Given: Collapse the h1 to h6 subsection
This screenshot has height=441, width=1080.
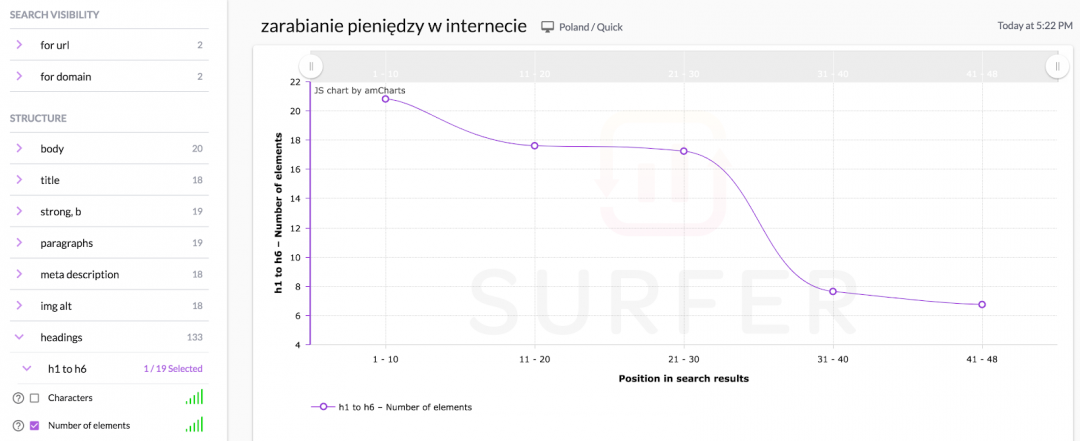Looking at the screenshot, I should [x=27, y=369].
